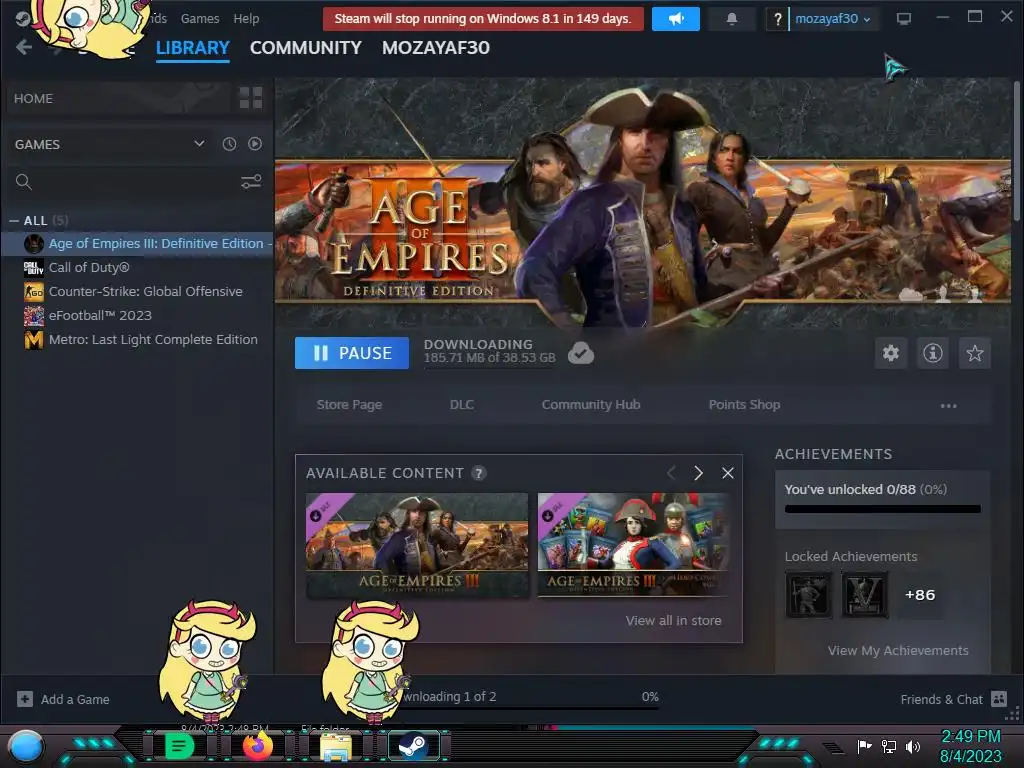This screenshot has width=1024, height=768.
Task: Open Firefox from the taskbar
Action: pyautogui.click(x=257, y=746)
